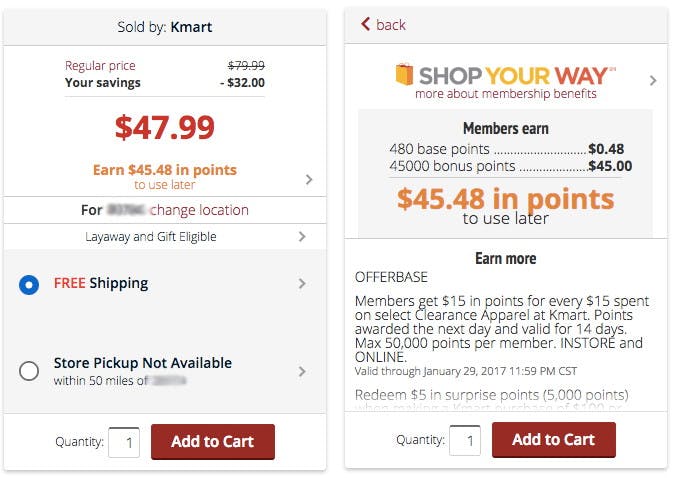This screenshot has width=674, height=478.
Task: Expand Shop Your Way membership chevron
Action: coord(653,80)
